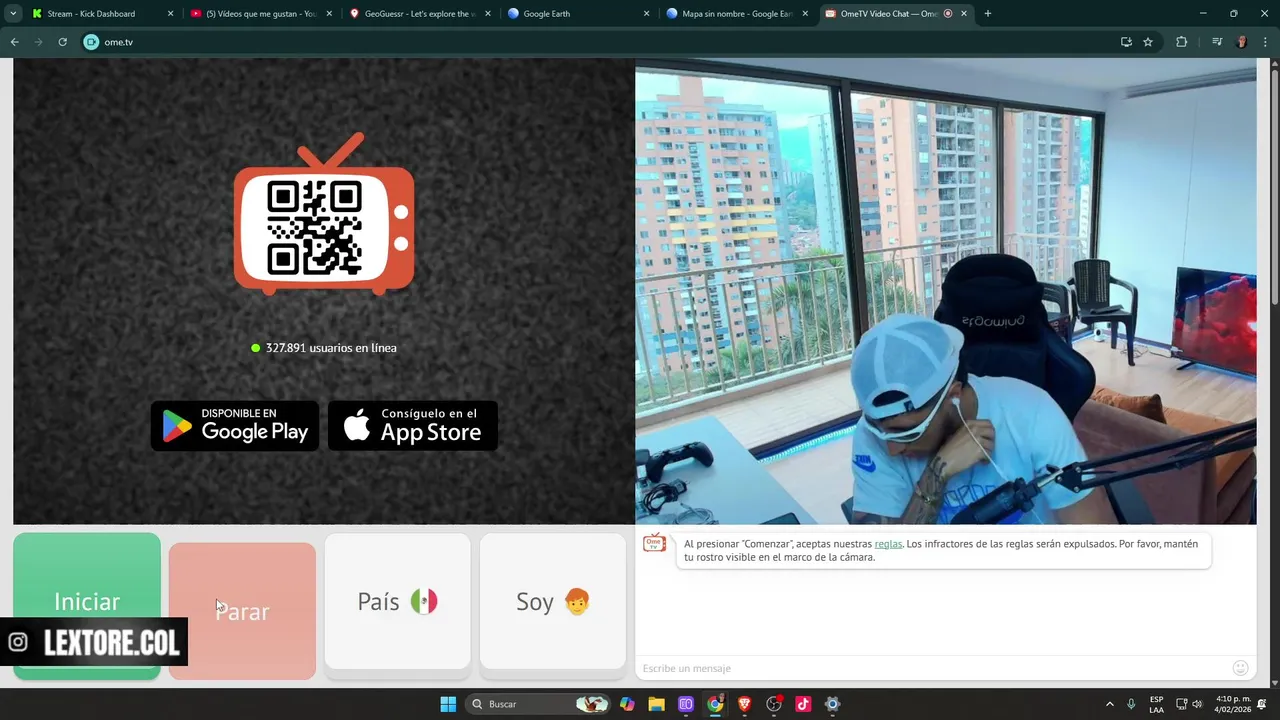
Task: Open Brave browser from the taskbar
Action: click(744, 704)
